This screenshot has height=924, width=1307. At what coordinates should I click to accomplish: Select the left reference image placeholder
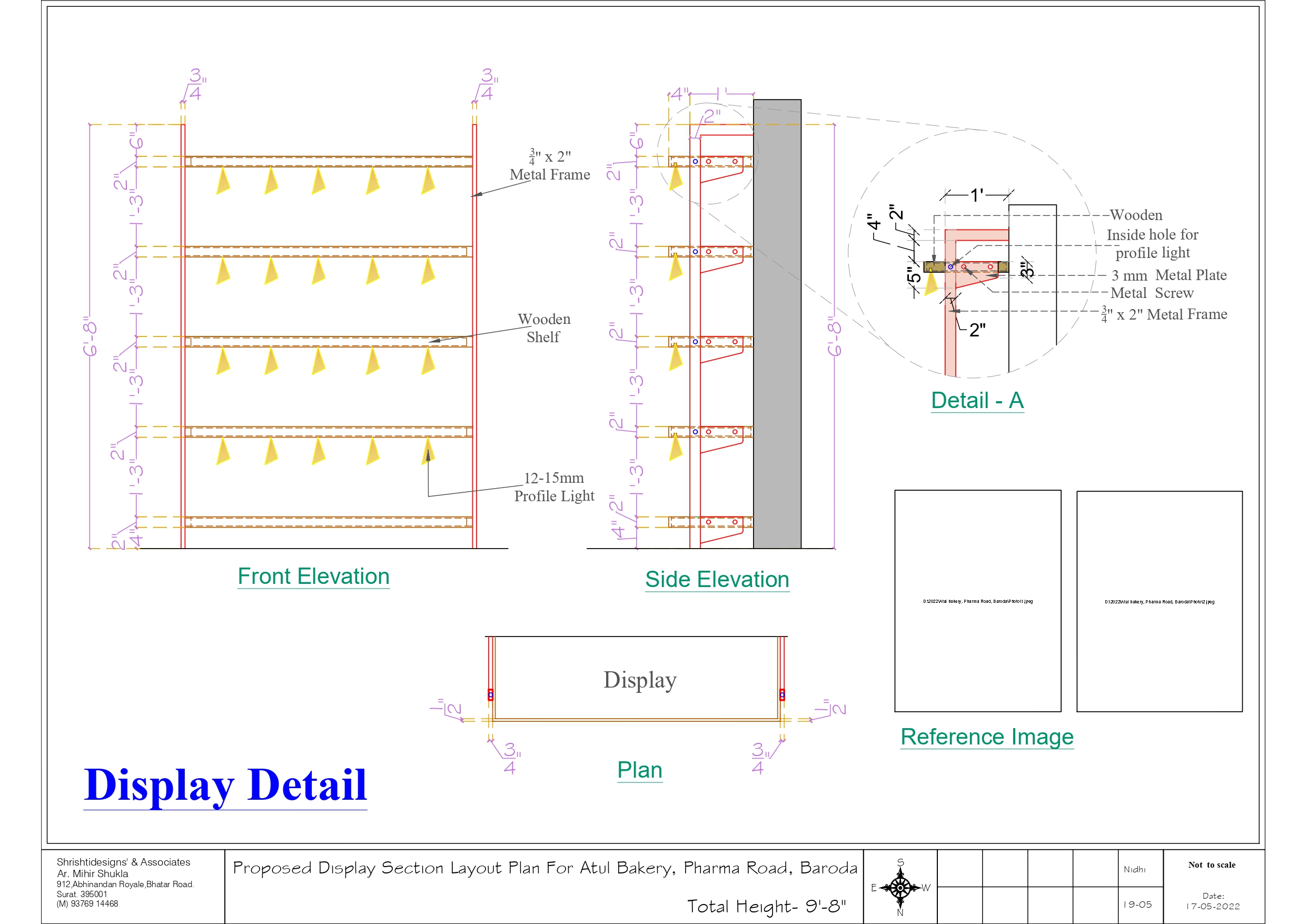click(977, 601)
